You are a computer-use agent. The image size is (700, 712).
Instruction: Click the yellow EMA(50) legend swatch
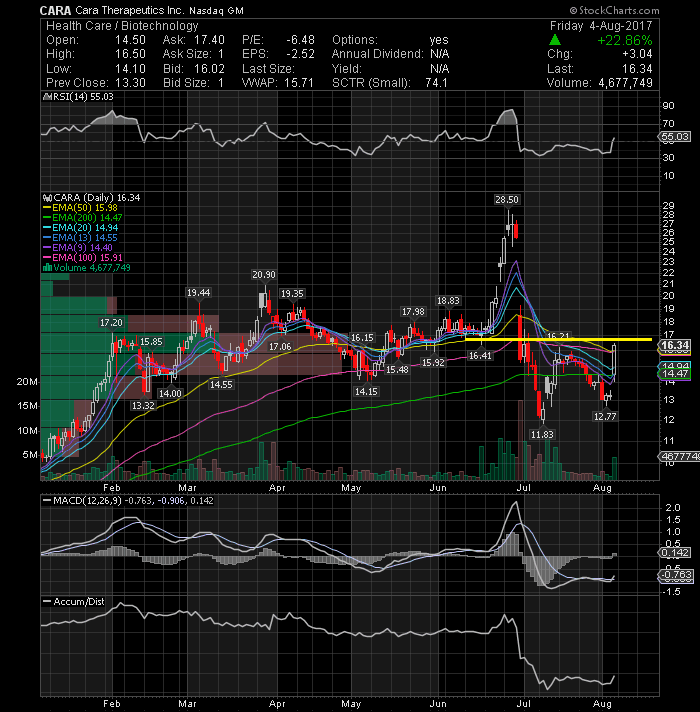point(47,208)
